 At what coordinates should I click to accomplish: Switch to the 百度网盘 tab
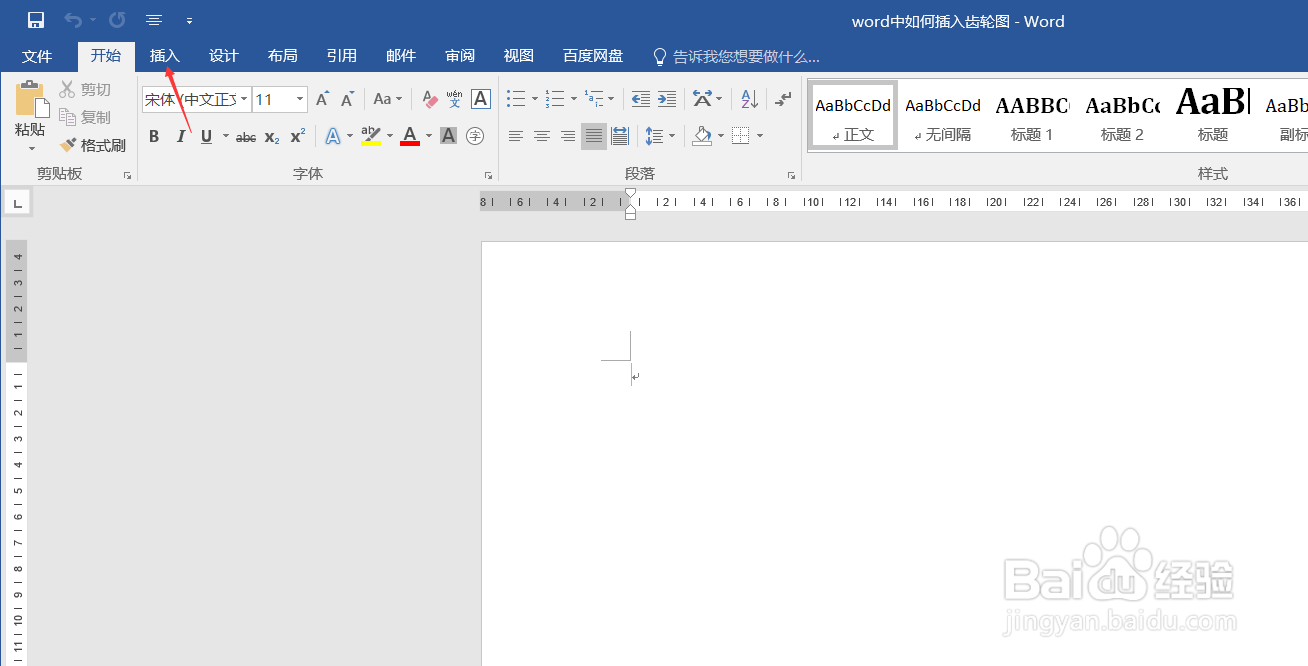pos(593,56)
